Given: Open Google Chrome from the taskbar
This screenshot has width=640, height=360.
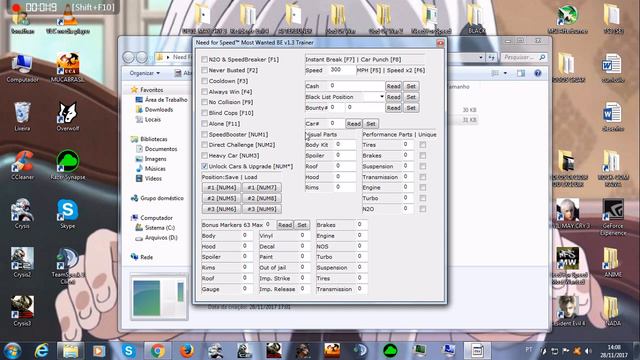Looking at the screenshot, I should coord(158,351).
